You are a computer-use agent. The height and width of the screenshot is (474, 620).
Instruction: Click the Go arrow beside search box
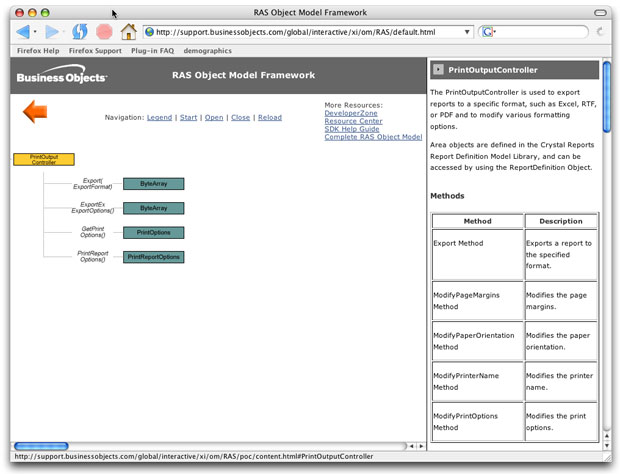pyautogui.click(x=600, y=32)
